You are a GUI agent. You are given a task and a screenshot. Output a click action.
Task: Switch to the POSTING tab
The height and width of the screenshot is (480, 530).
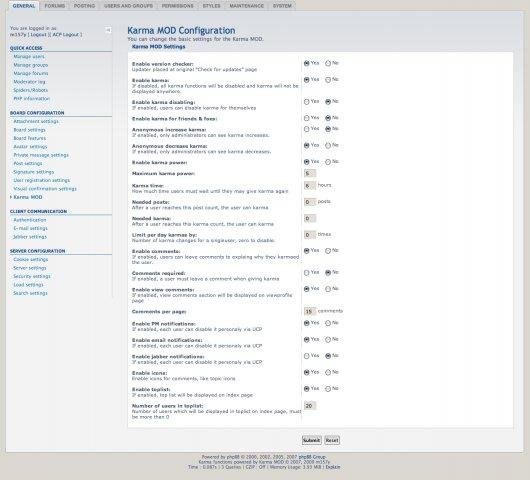point(84,6)
